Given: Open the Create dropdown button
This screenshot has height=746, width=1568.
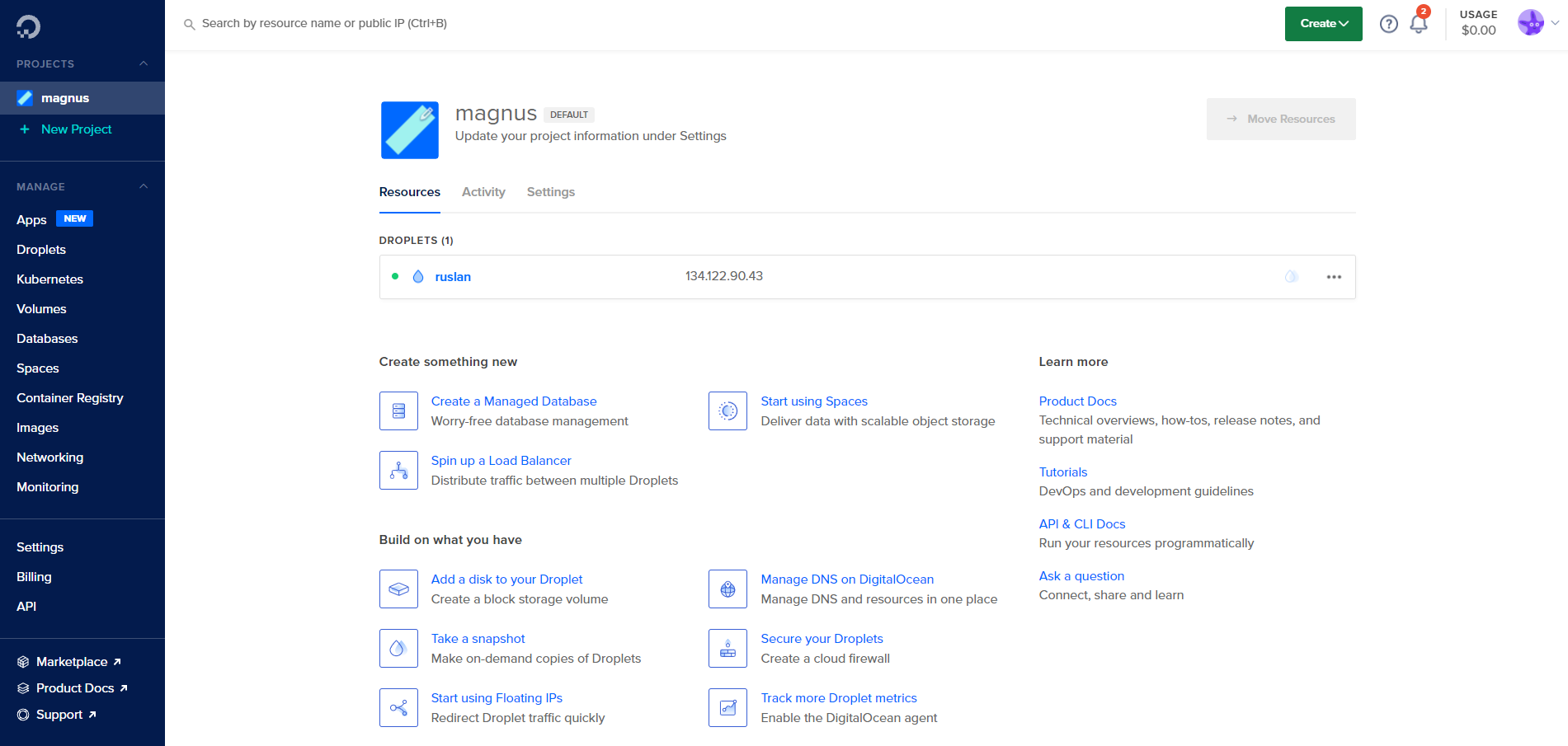Looking at the screenshot, I should 1323,24.
